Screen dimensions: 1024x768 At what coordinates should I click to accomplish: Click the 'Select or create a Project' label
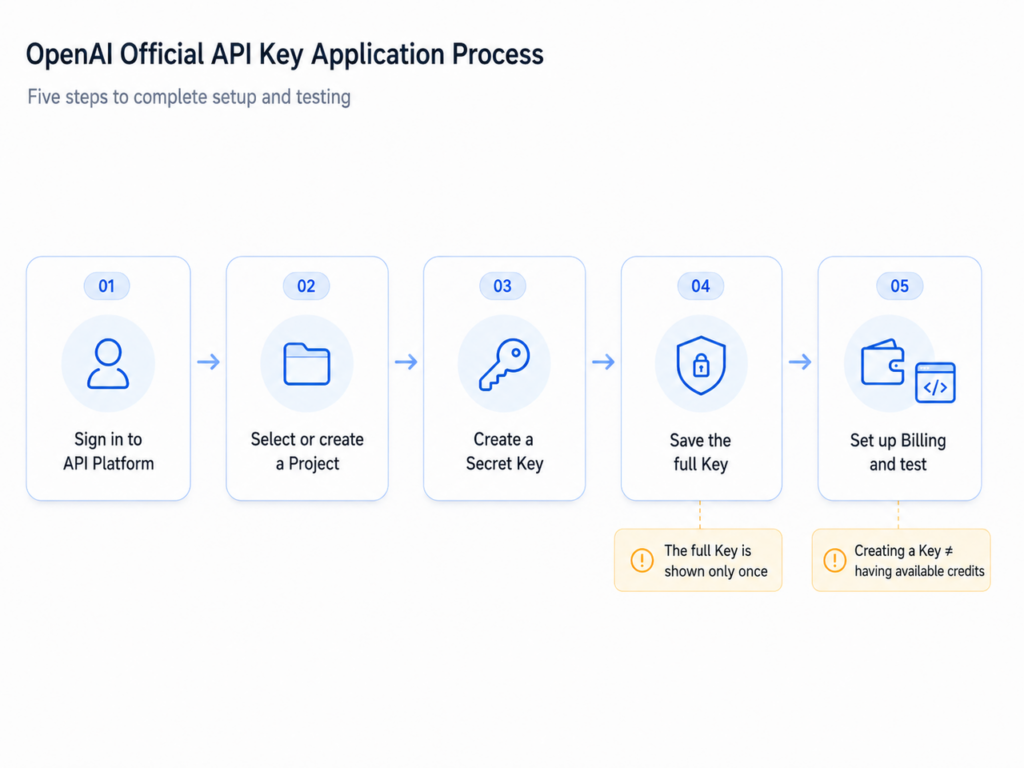307,451
